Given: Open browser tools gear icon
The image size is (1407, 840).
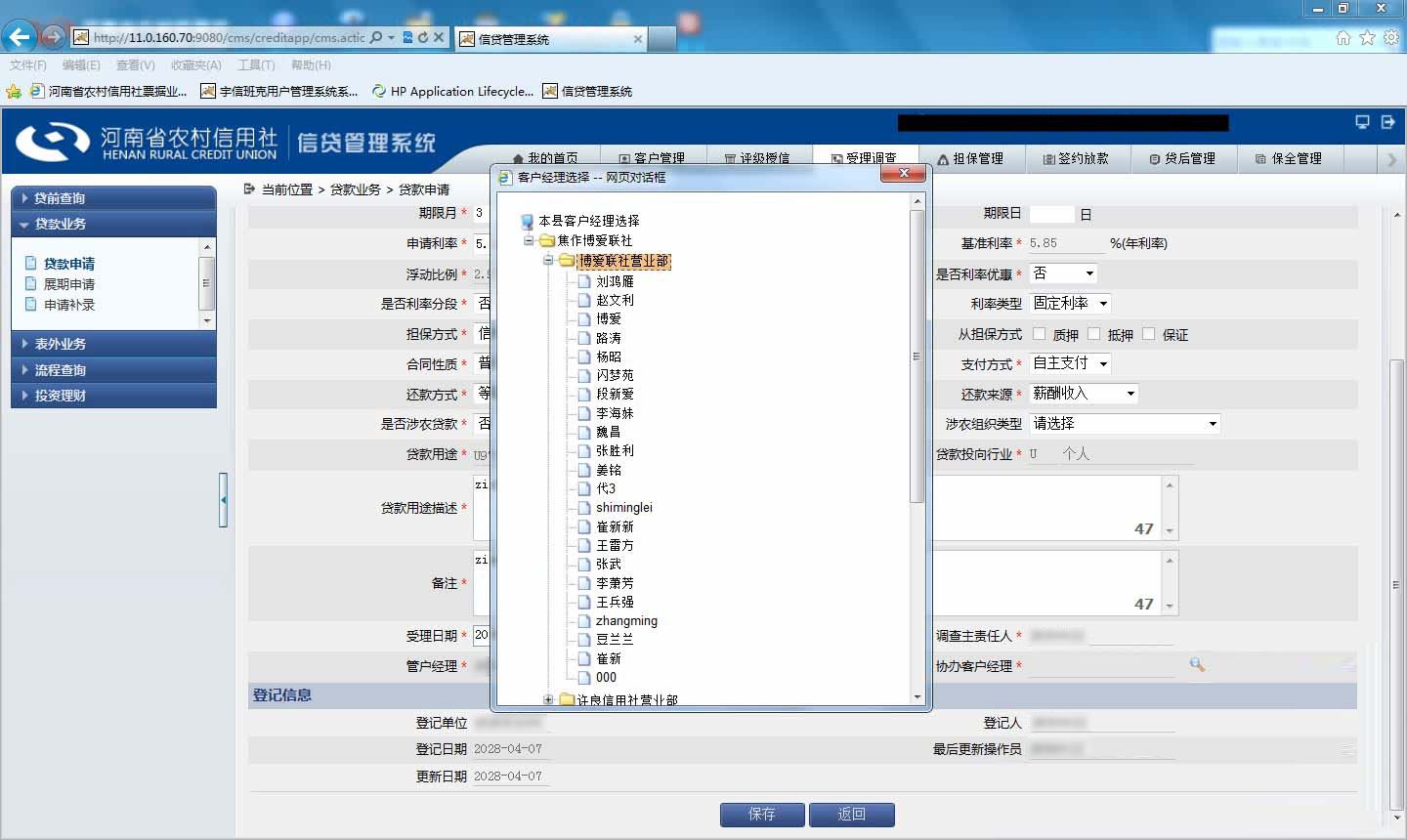Looking at the screenshot, I should 1390,37.
